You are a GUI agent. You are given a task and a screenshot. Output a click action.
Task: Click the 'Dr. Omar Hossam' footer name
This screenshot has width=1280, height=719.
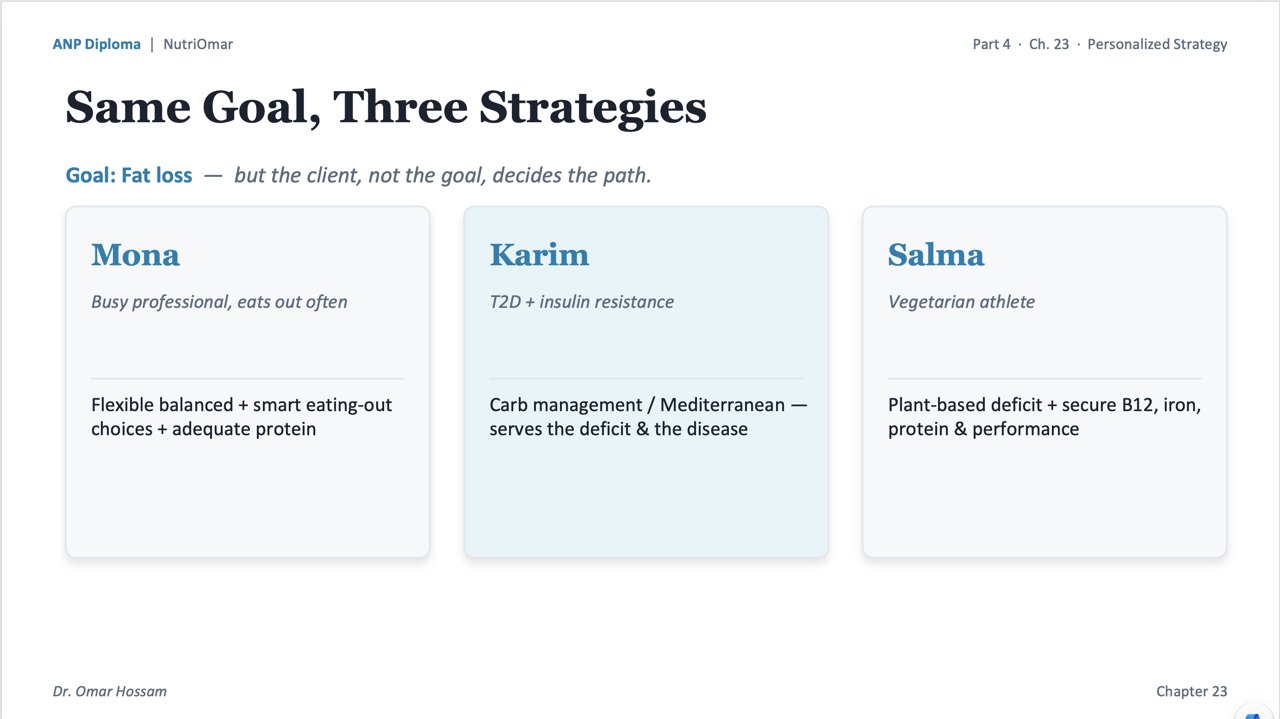(110, 691)
